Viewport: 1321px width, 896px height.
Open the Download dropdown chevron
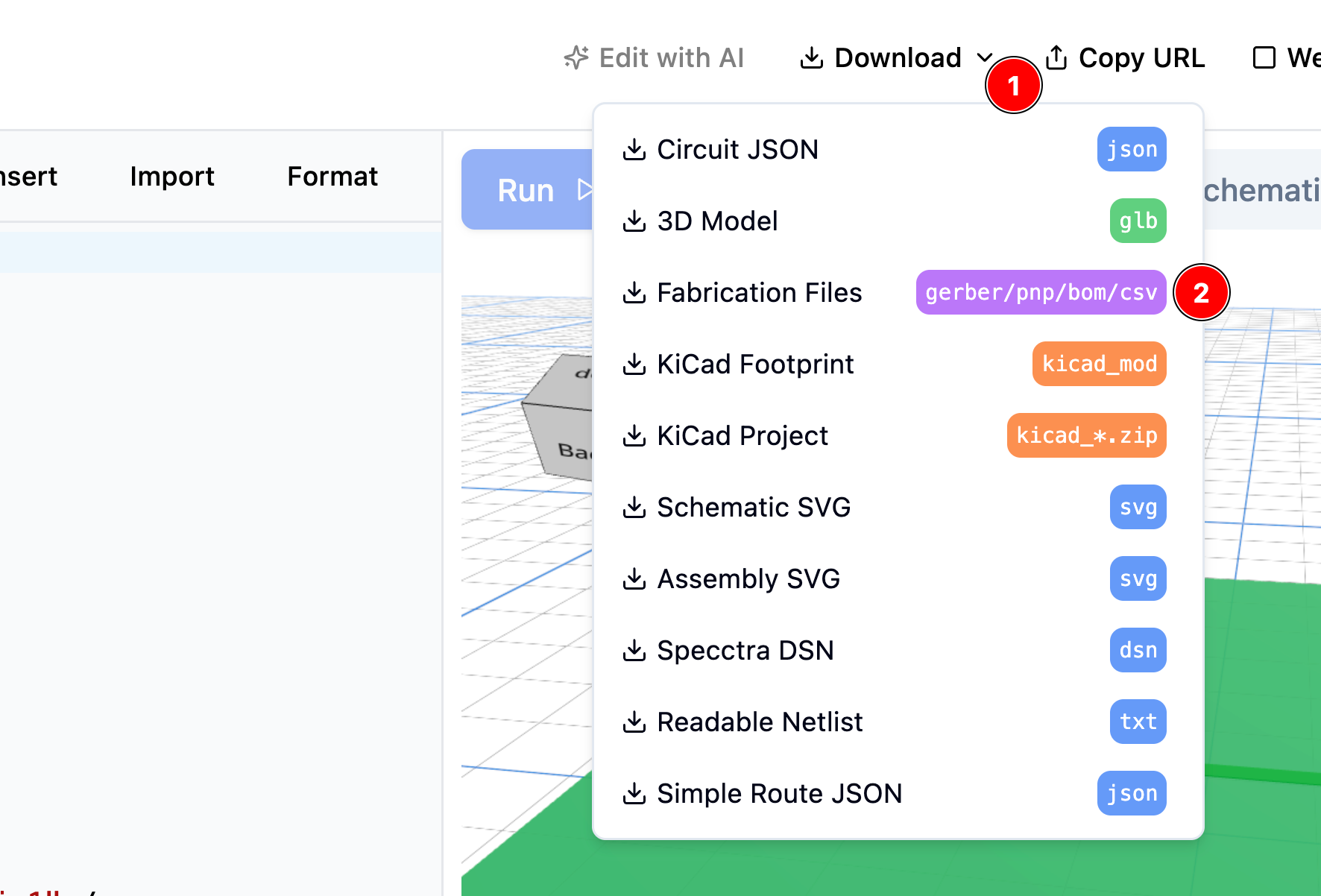[986, 58]
